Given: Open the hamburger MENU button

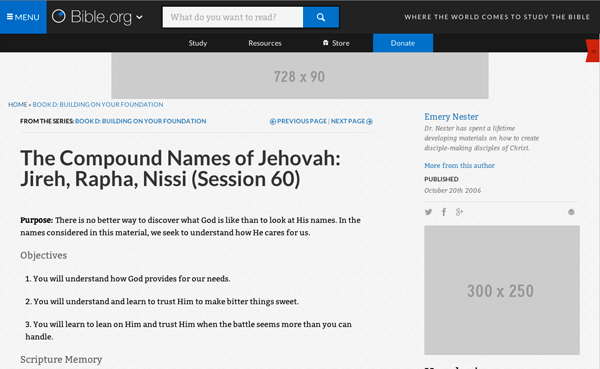Looking at the screenshot, I should 23,17.
